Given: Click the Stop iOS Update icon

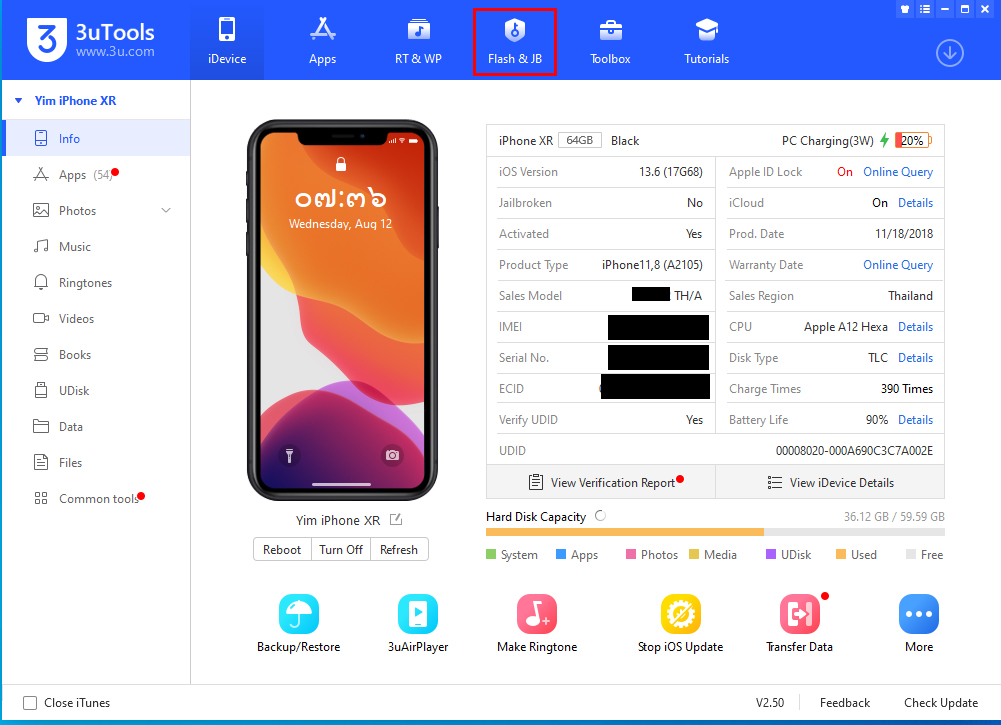Looking at the screenshot, I should click(680, 614).
